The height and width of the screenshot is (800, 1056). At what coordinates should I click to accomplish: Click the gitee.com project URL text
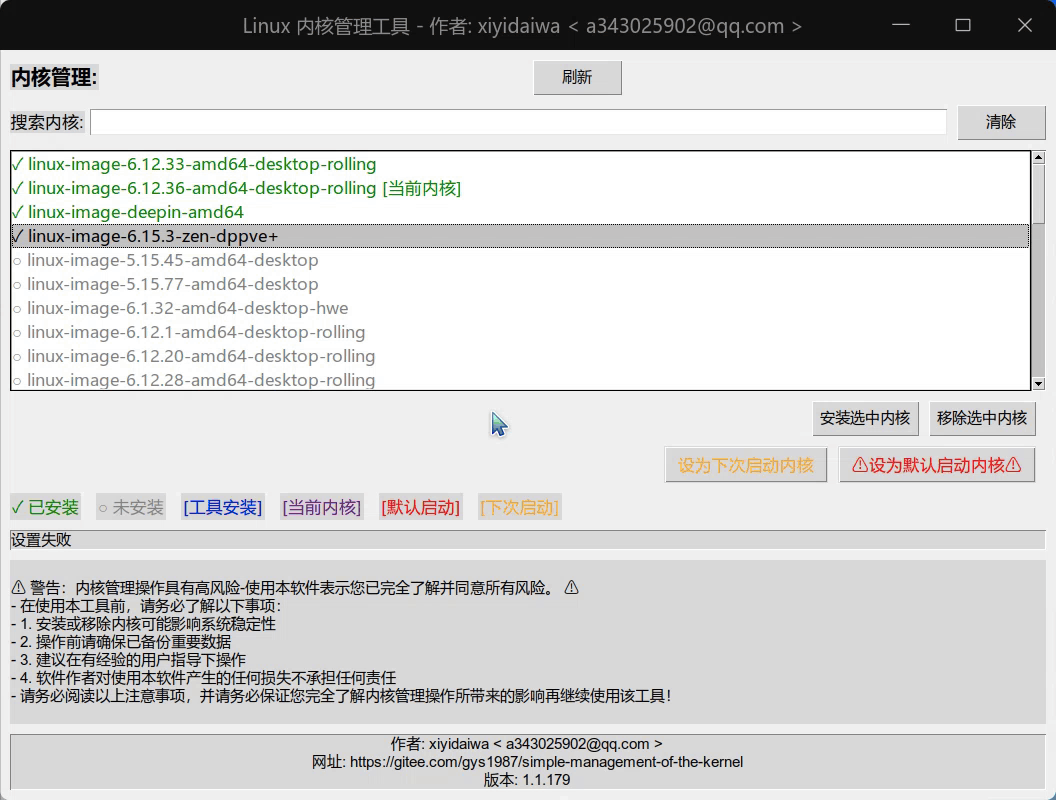coord(546,762)
